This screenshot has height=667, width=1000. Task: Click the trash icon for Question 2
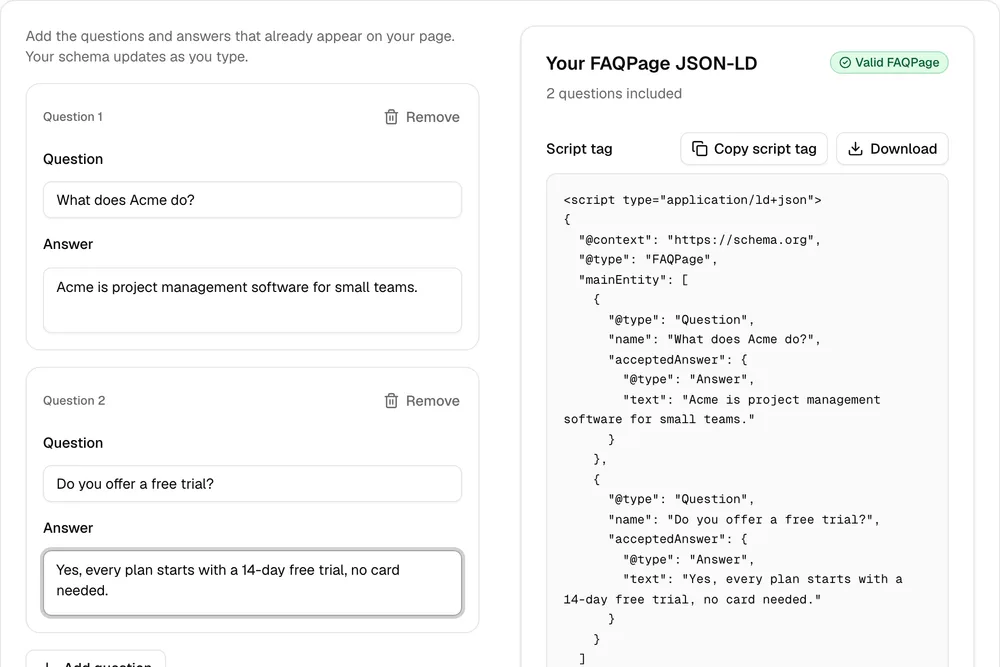point(391,401)
